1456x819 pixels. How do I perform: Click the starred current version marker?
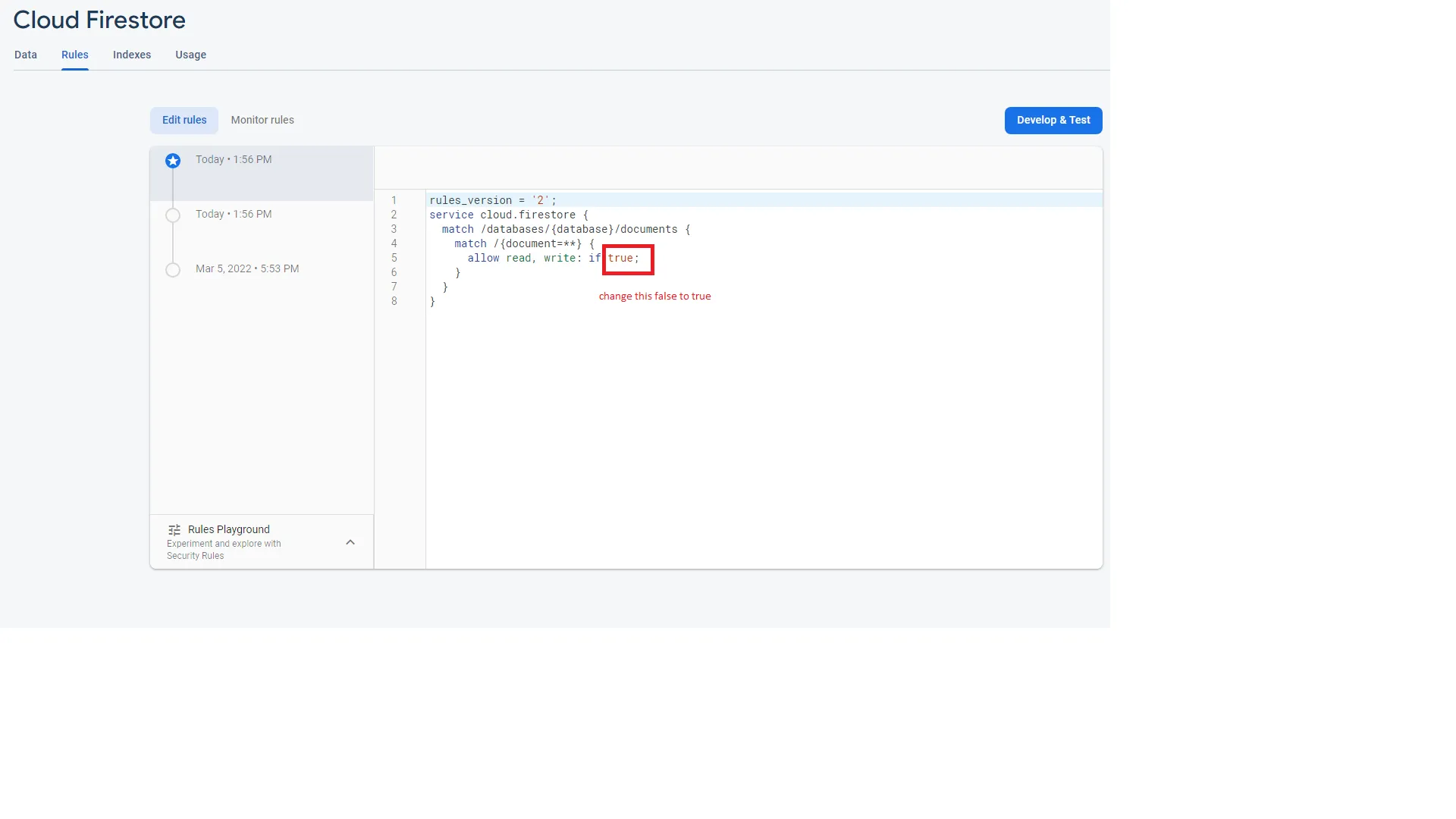coord(173,161)
